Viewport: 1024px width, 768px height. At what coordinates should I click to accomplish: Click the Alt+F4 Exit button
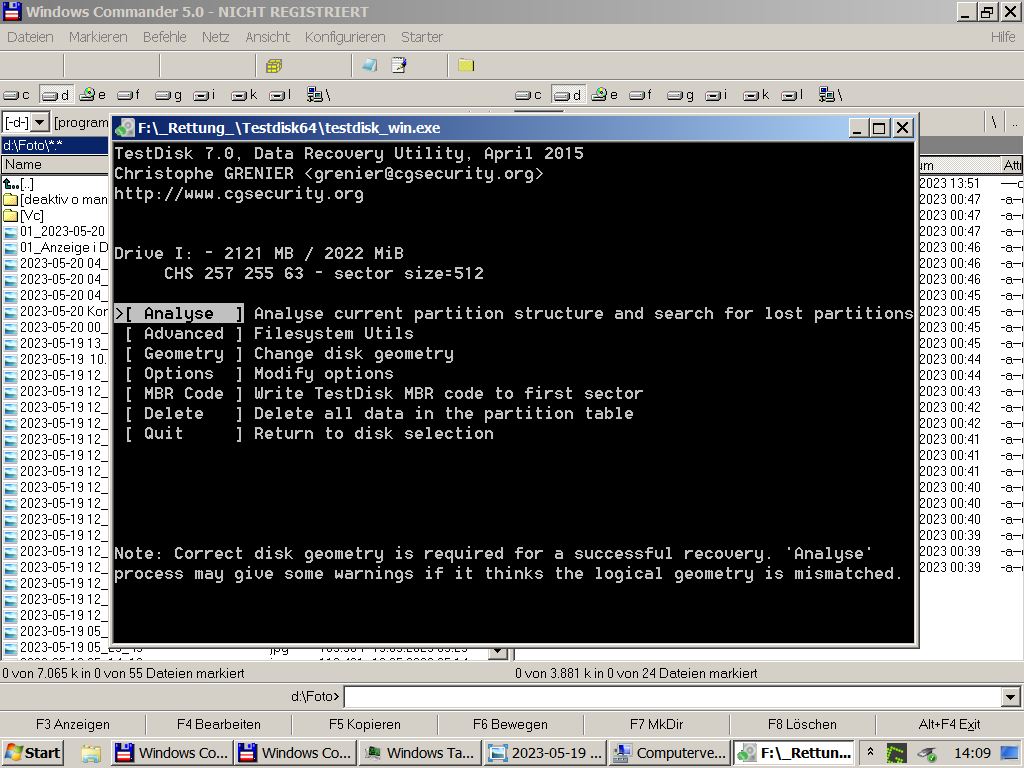(949, 724)
